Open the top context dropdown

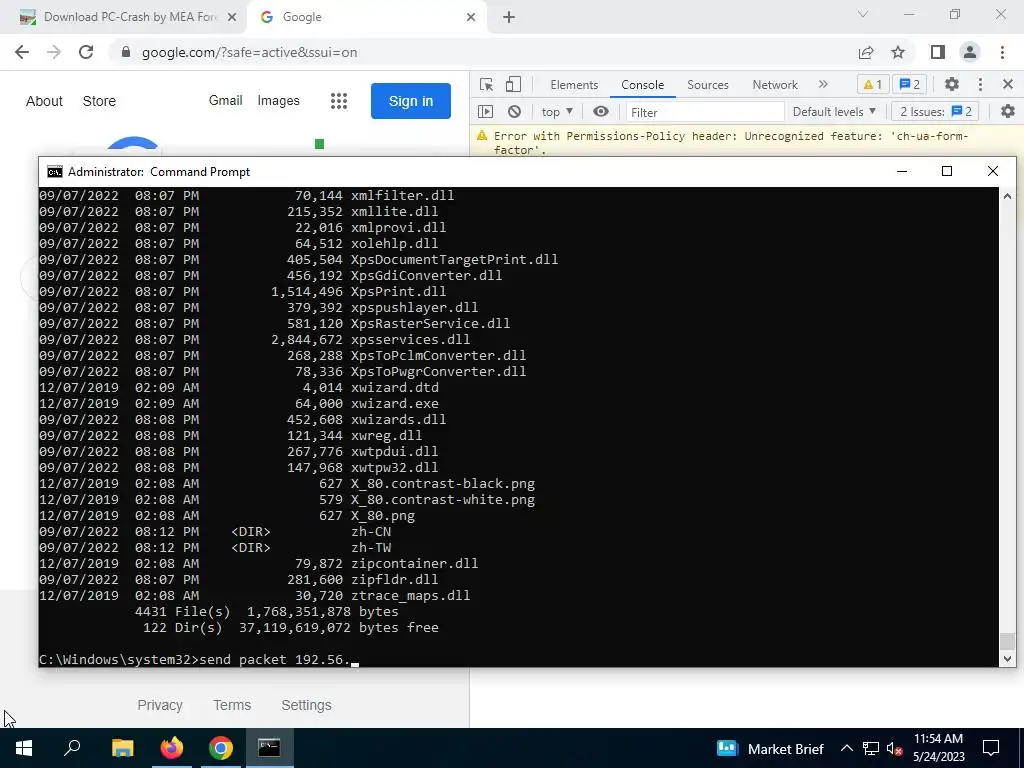click(557, 112)
